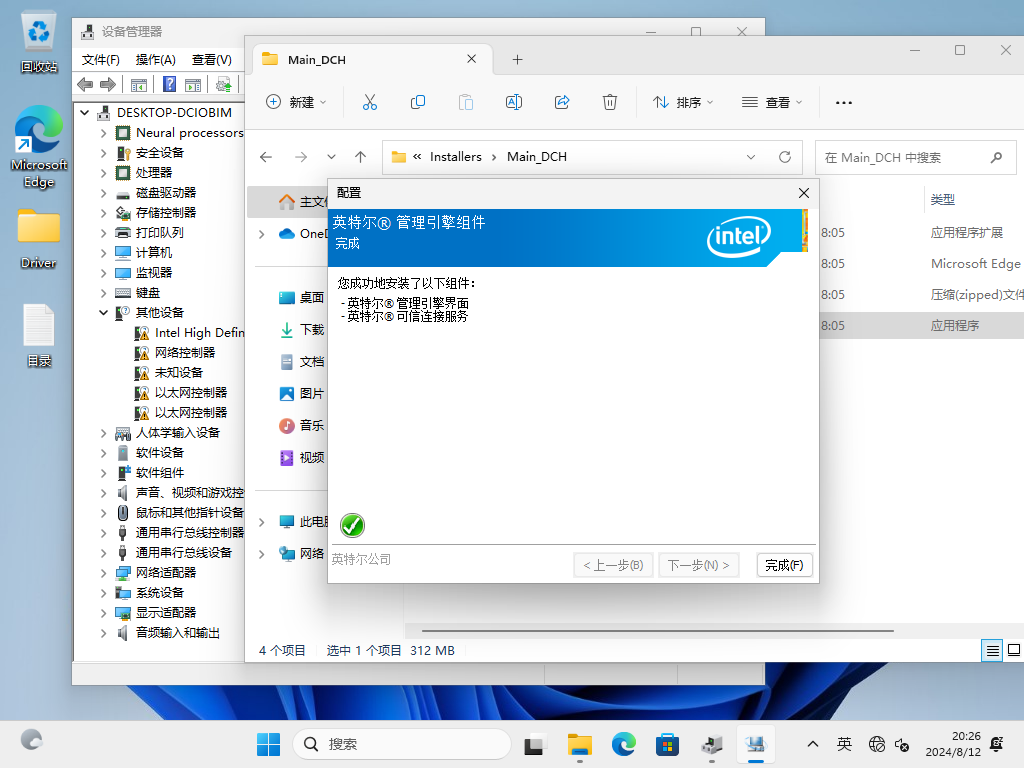Click the Share icon in Explorer toolbar
The height and width of the screenshot is (768, 1024).
[x=562, y=102]
